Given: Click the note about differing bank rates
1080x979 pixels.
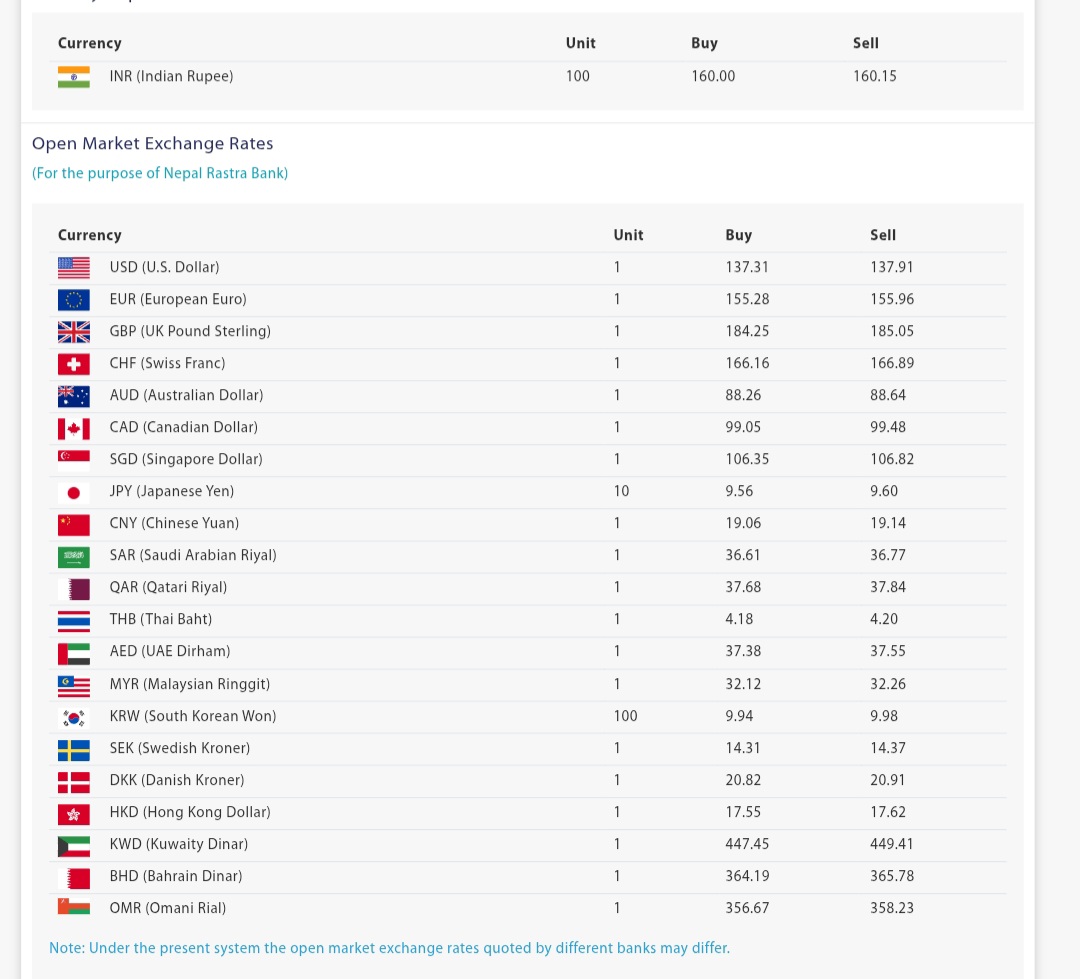Looking at the screenshot, I should tap(389, 948).
